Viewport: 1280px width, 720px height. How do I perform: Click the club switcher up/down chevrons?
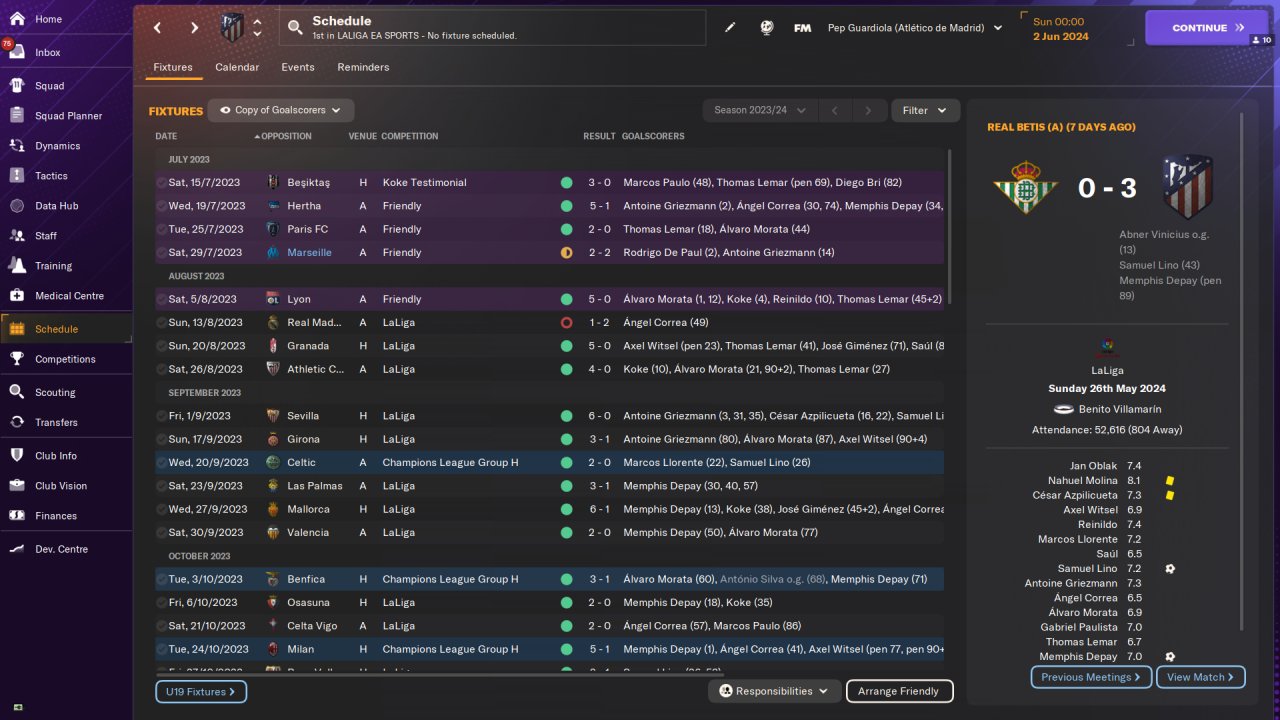pyautogui.click(x=257, y=28)
